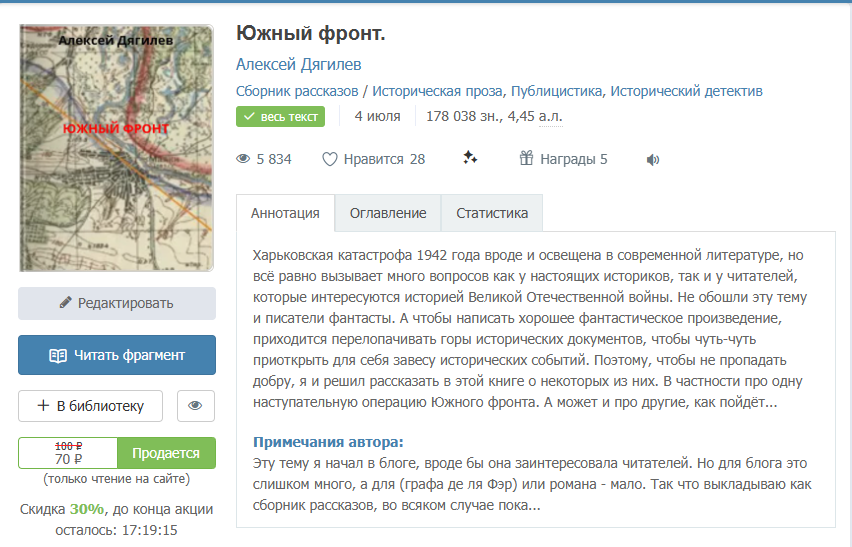The image size is (852, 547).
Task: Click the open book icon in Читать фрагмент
Action: click(x=58, y=355)
